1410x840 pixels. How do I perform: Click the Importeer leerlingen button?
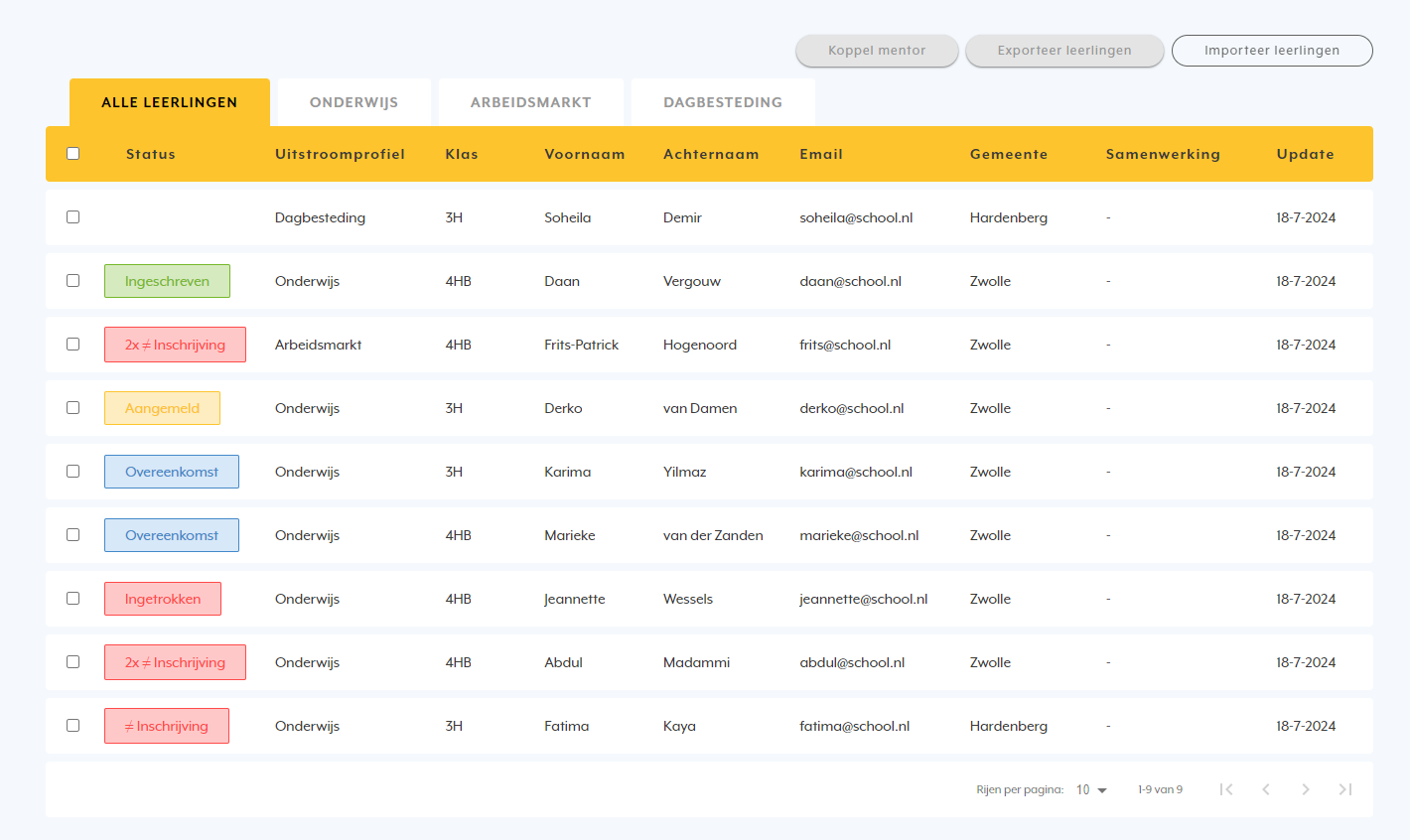point(1271,51)
